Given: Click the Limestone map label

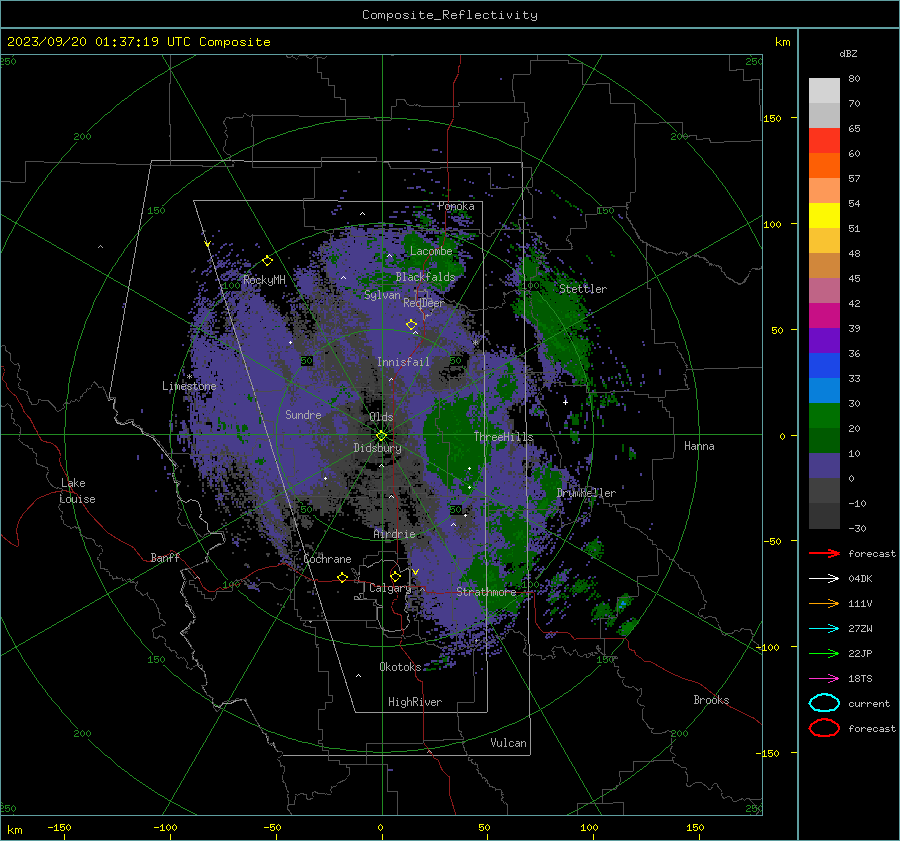Looking at the screenshot, I should [189, 386].
